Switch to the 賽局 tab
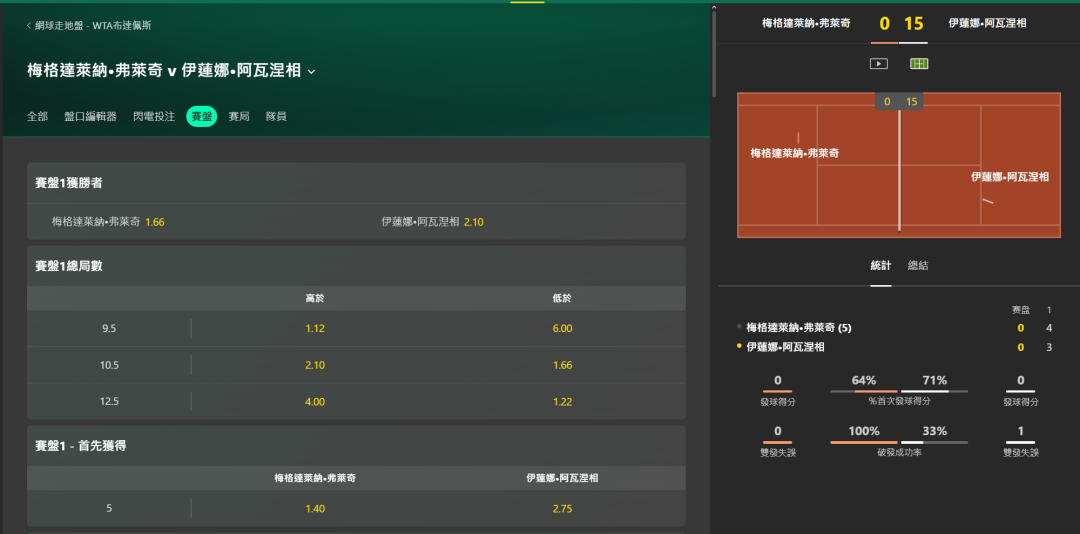 [239, 116]
